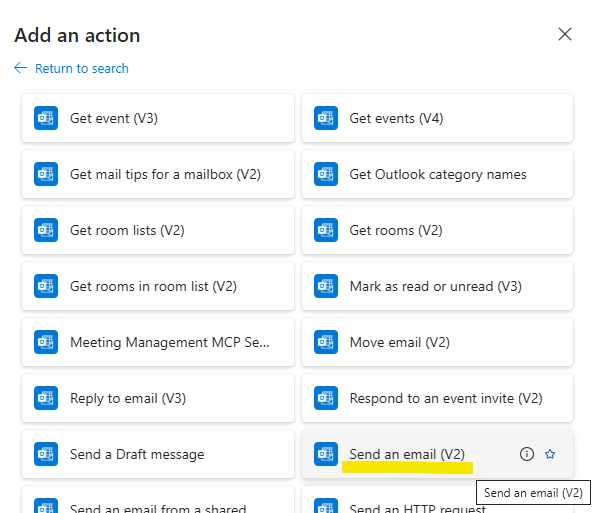Click Outlook icon beside Get event (V3)

(x=46, y=118)
